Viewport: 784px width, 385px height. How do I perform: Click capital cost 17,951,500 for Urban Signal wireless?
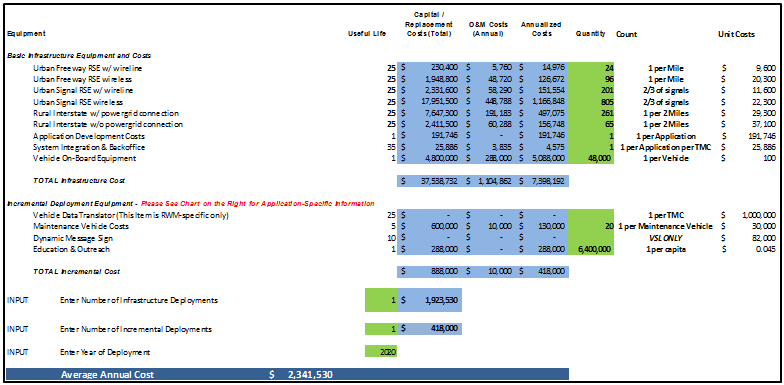point(430,102)
